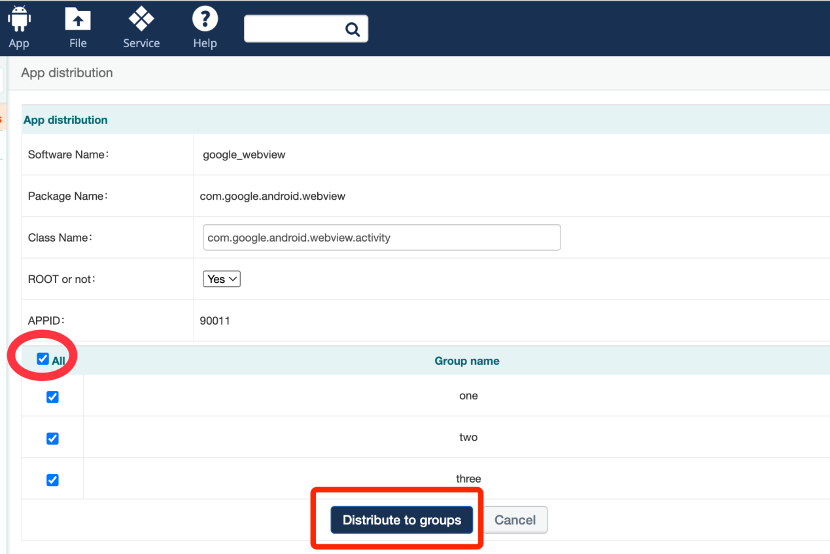Screen dimensions: 830x554
Task: Click the Service label in toolbar
Action: (141, 43)
